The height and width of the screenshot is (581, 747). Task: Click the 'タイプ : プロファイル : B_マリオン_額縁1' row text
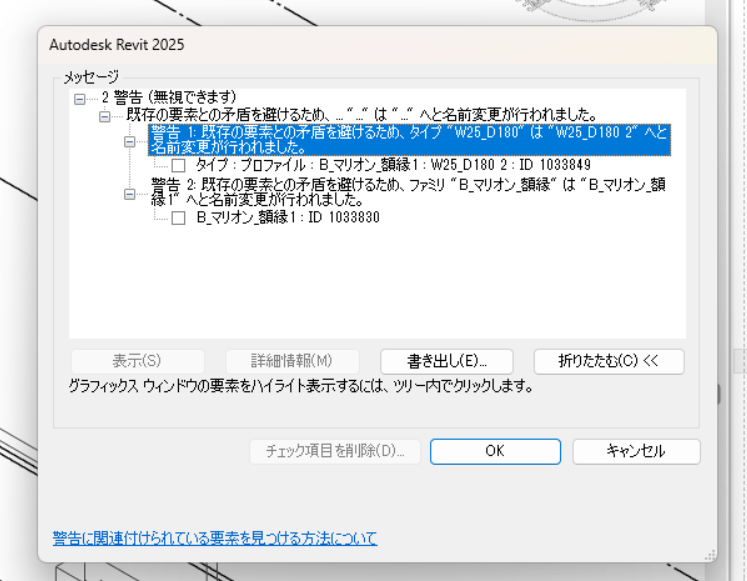pyautogui.click(x=393, y=165)
